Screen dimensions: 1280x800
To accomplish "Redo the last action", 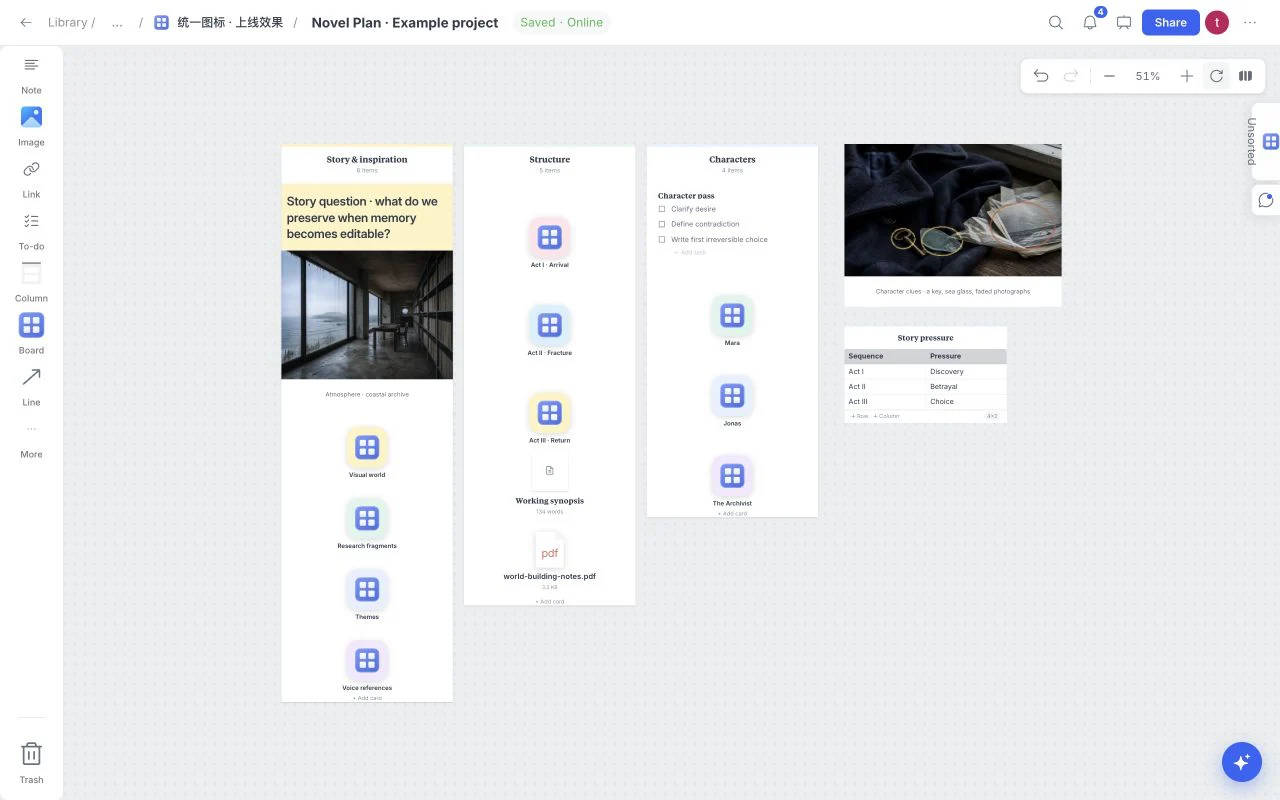I will (1070, 76).
